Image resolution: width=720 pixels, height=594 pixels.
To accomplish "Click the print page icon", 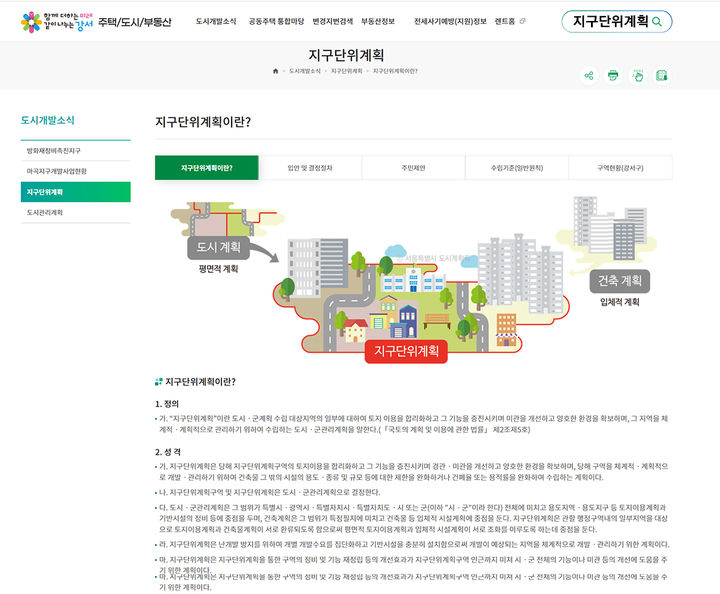I will pos(613,75).
